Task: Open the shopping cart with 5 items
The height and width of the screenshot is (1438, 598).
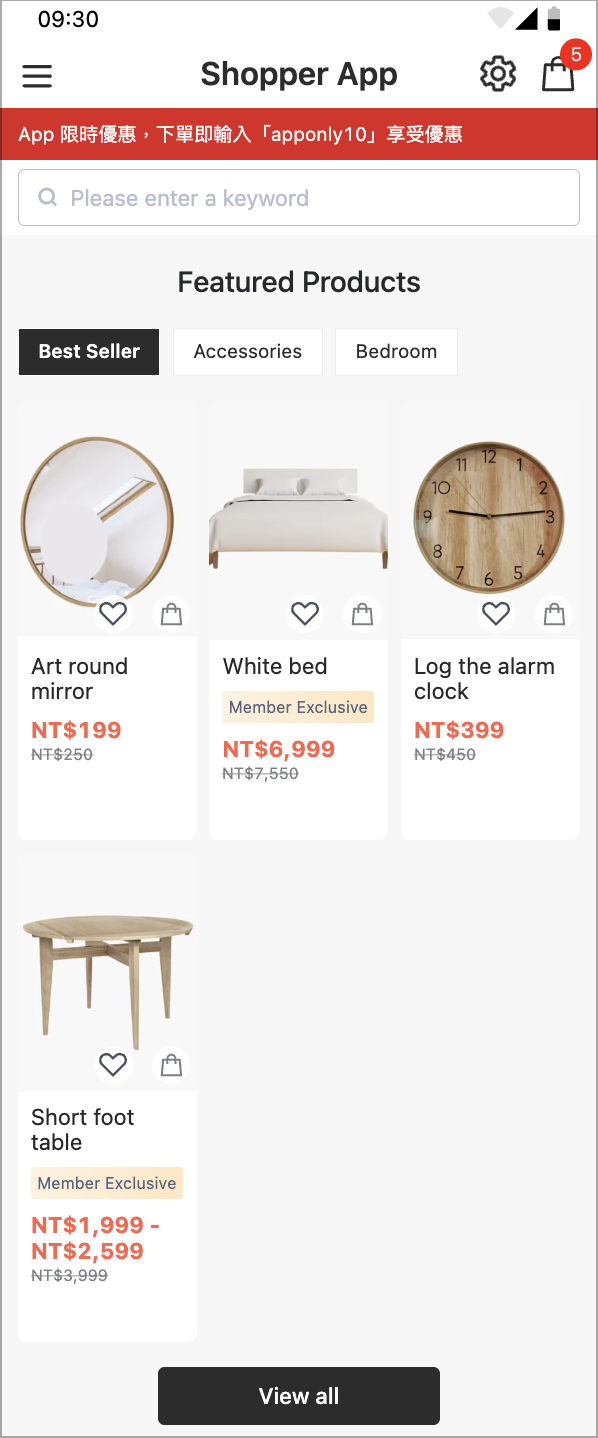Action: tap(559, 73)
